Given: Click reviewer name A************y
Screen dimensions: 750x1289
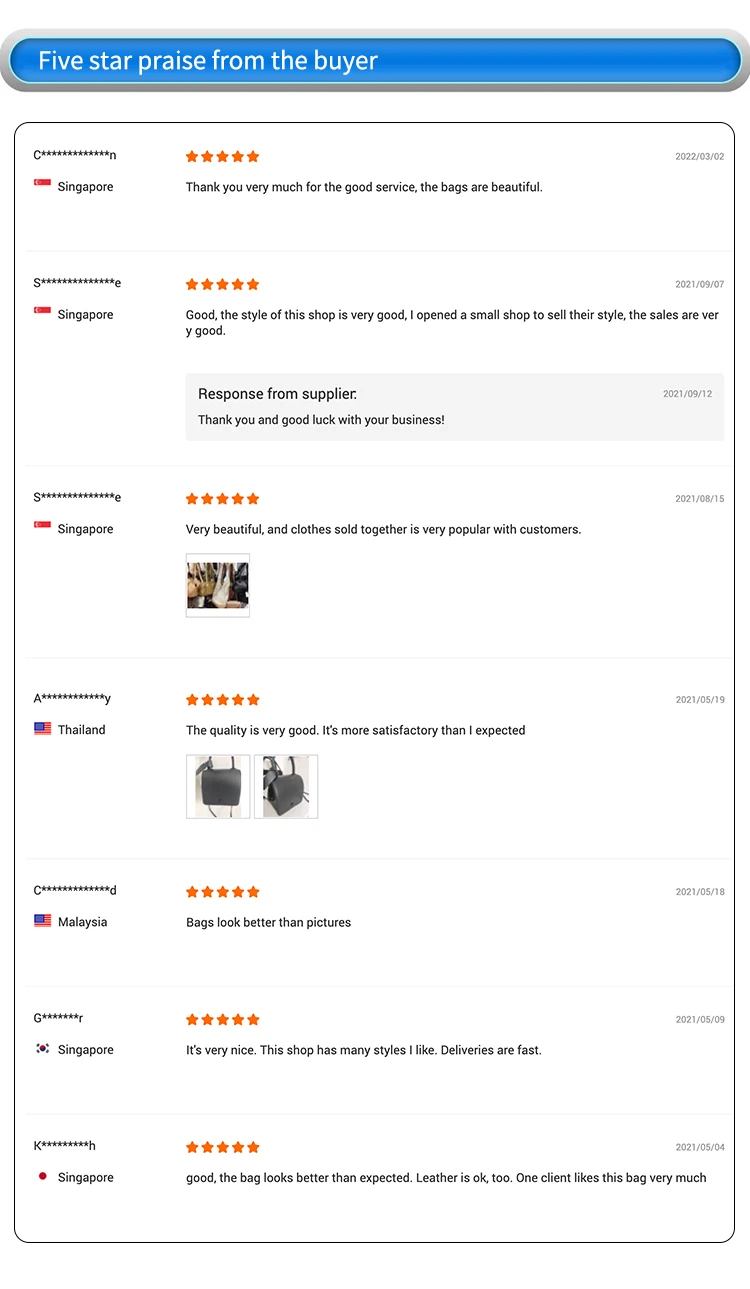Looking at the screenshot, I should pyautogui.click(x=72, y=698).
